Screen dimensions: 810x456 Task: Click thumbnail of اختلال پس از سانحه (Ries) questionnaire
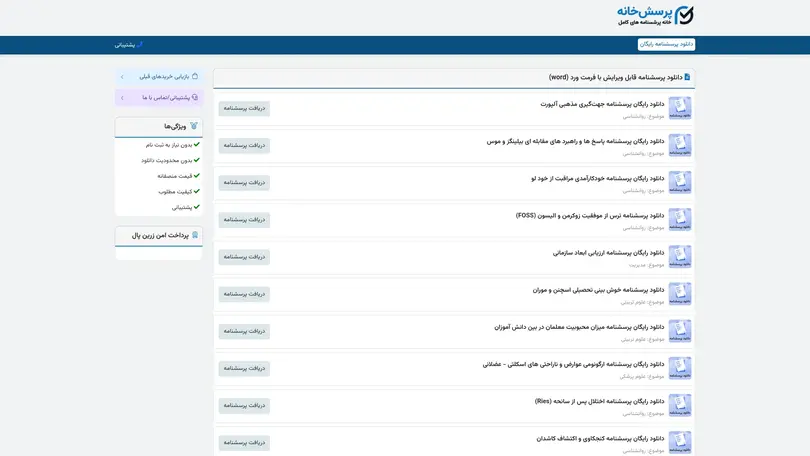coord(680,405)
